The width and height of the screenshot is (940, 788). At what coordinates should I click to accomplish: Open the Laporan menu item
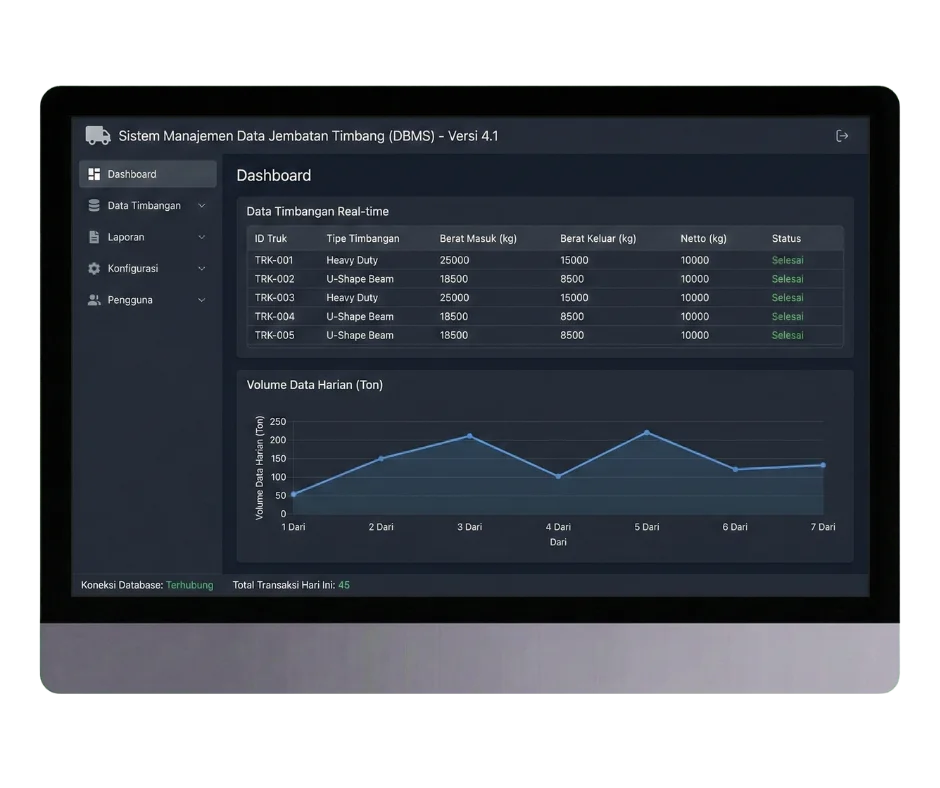pyautogui.click(x=126, y=237)
